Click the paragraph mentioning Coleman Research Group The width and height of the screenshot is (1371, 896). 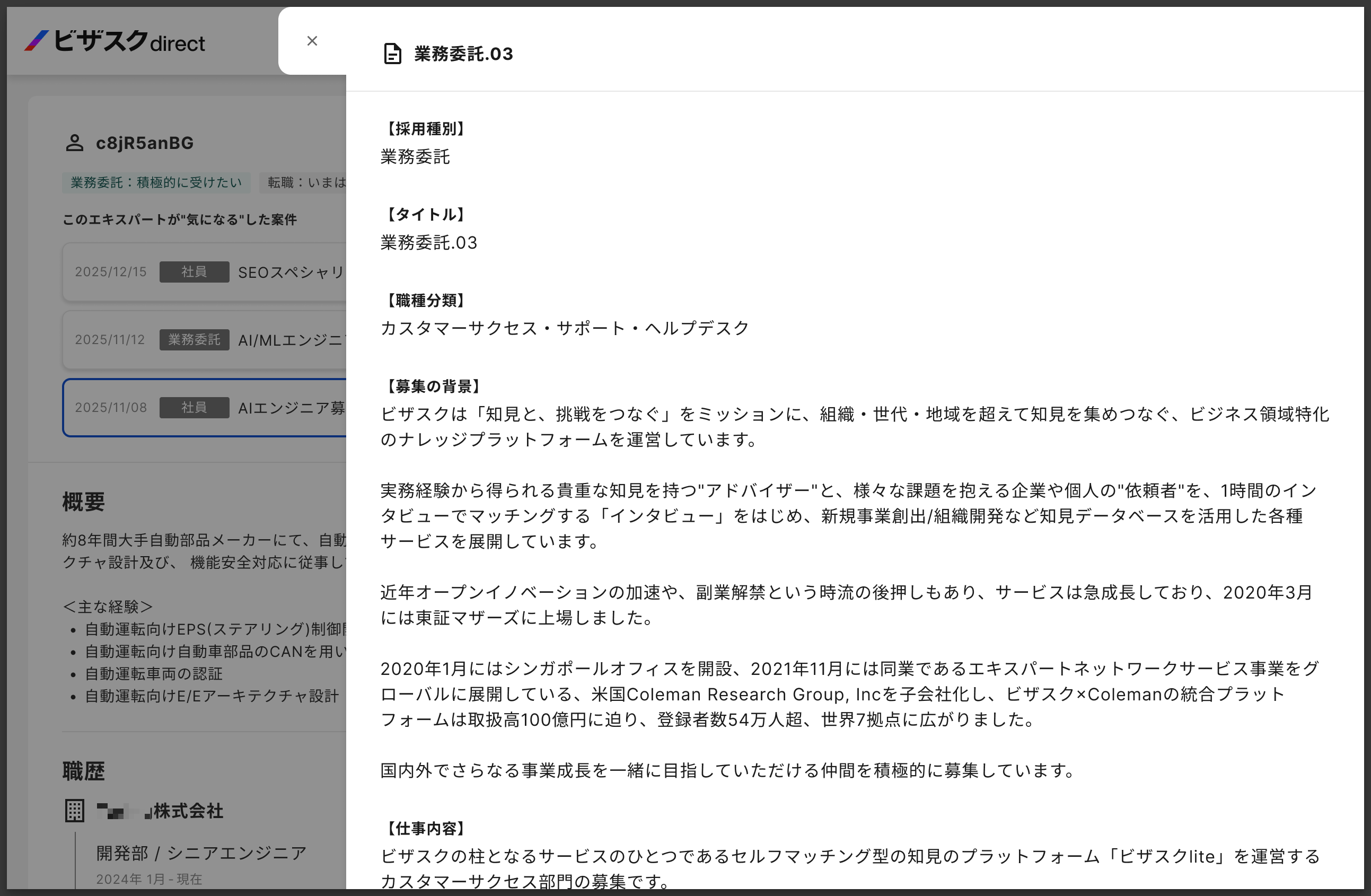849,695
